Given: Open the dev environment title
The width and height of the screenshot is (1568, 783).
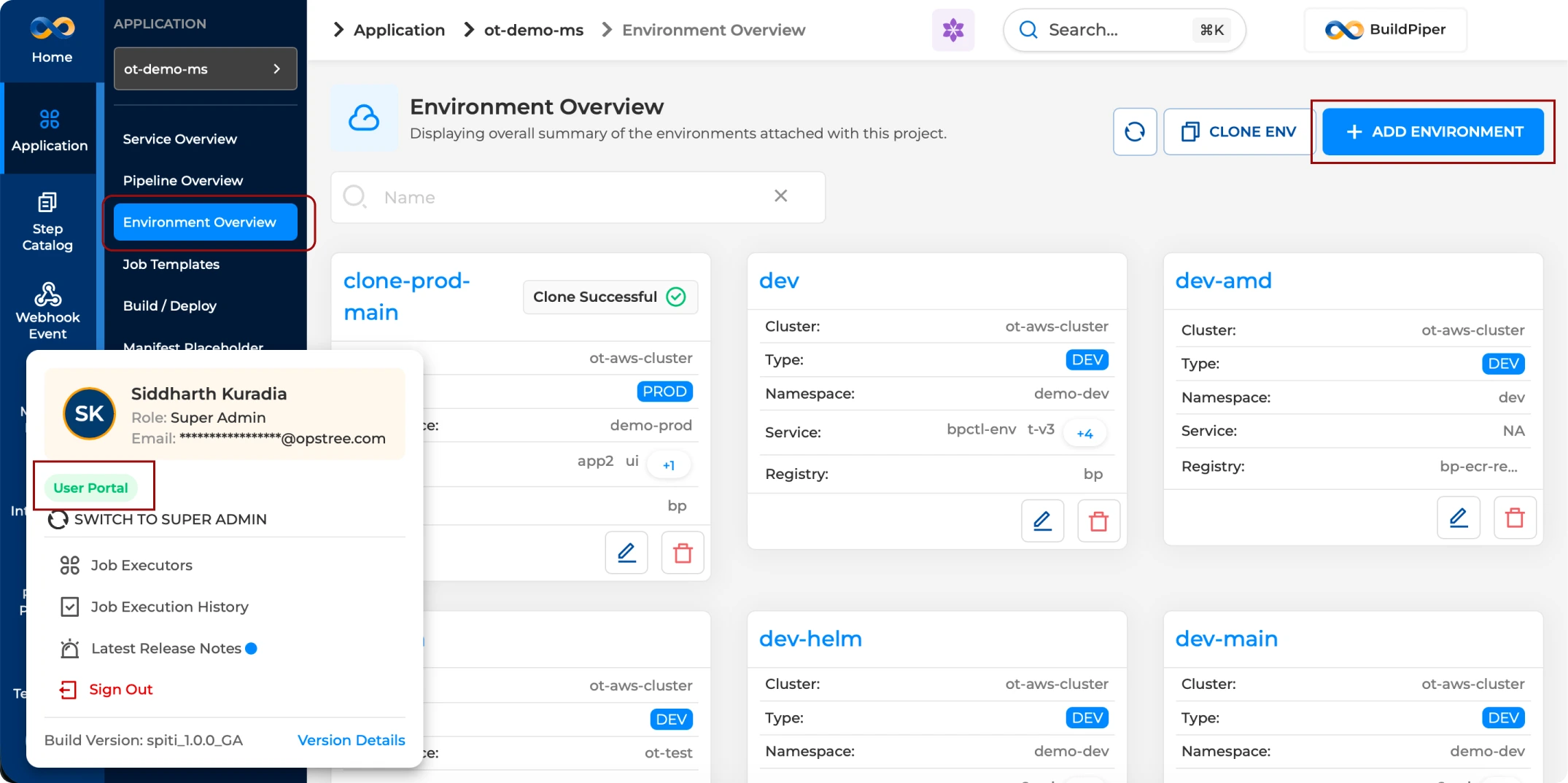Looking at the screenshot, I should pyautogui.click(x=779, y=281).
